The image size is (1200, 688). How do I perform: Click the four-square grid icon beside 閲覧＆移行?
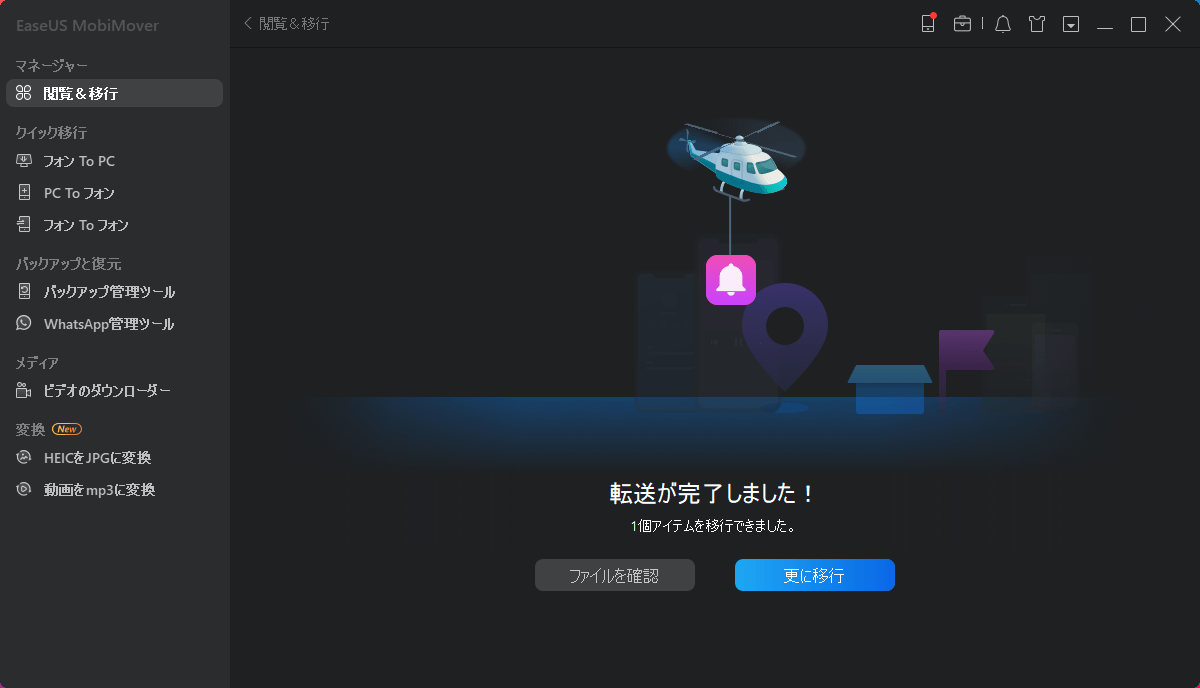coord(22,93)
